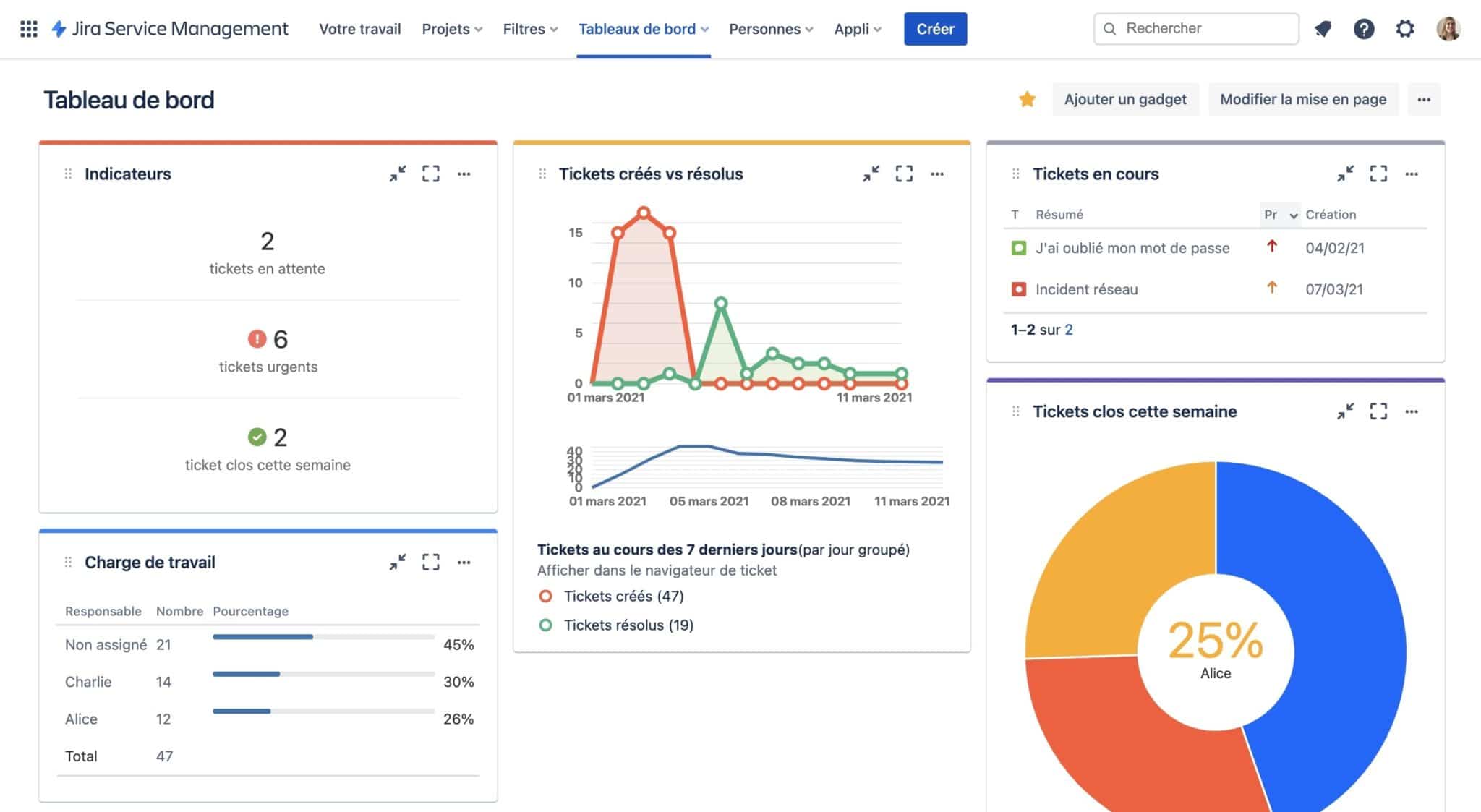Maximize the Tickets créés vs résolus gadget
Viewport: 1481px width, 812px height.
tap(904, 174)
